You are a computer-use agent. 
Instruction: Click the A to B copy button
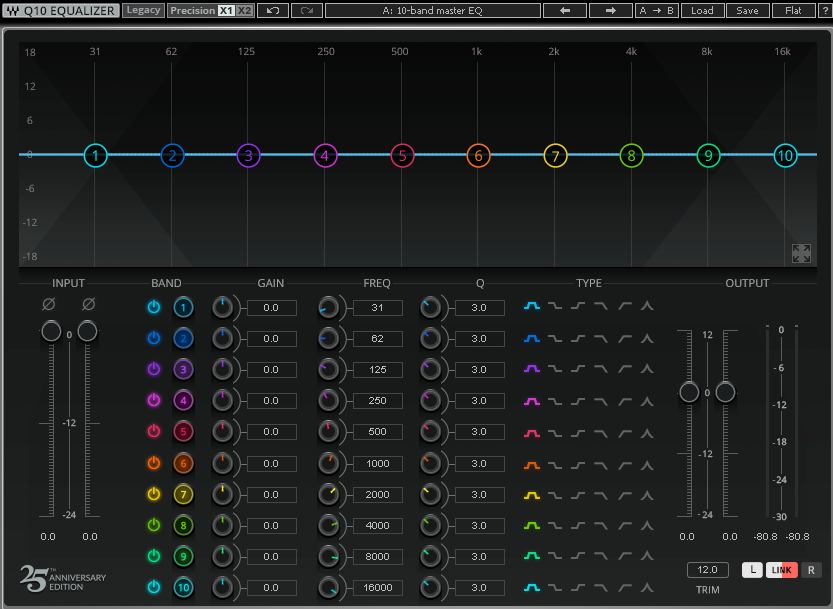(657, 11)
